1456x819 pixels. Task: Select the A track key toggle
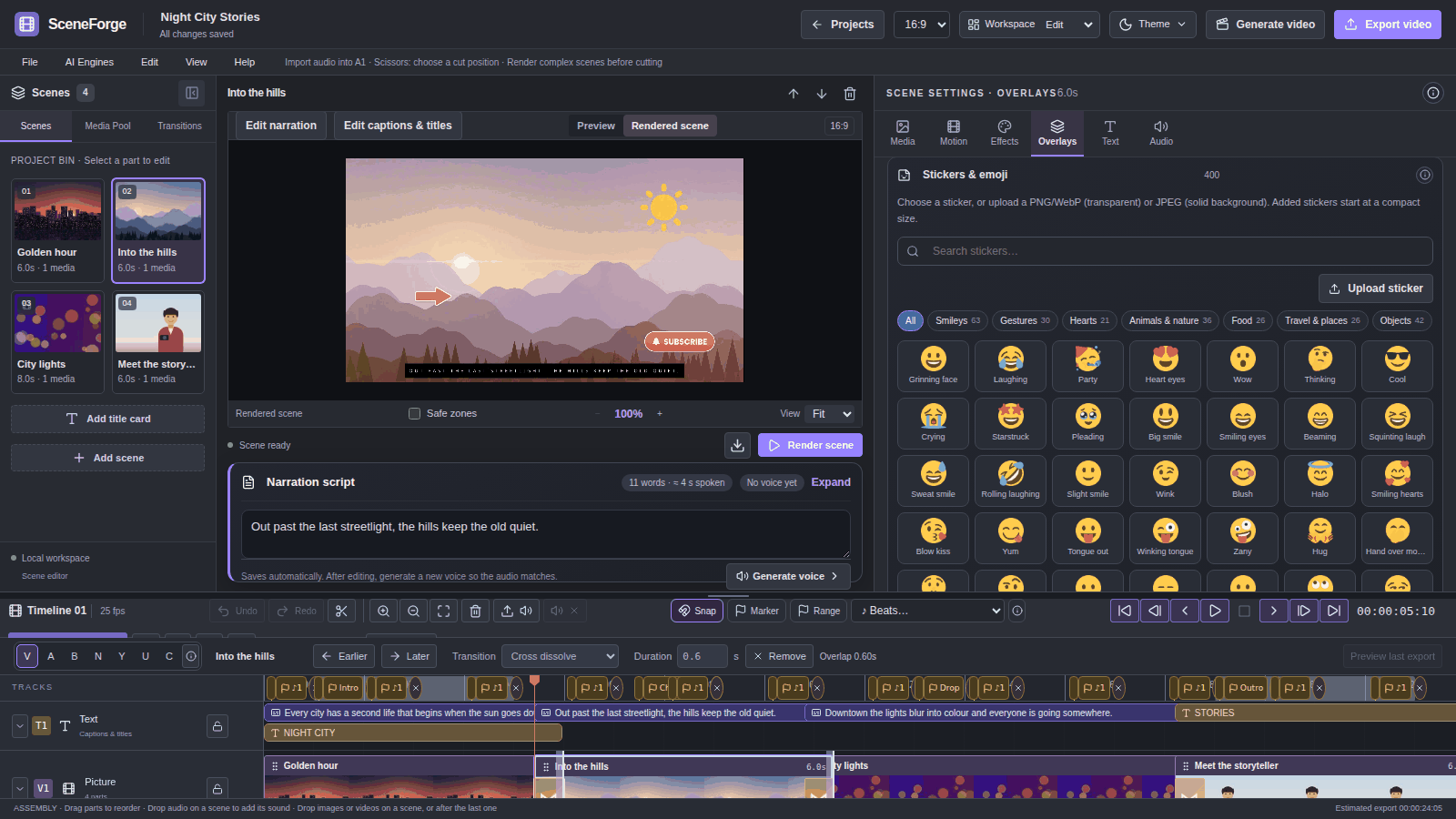(51, 656)
